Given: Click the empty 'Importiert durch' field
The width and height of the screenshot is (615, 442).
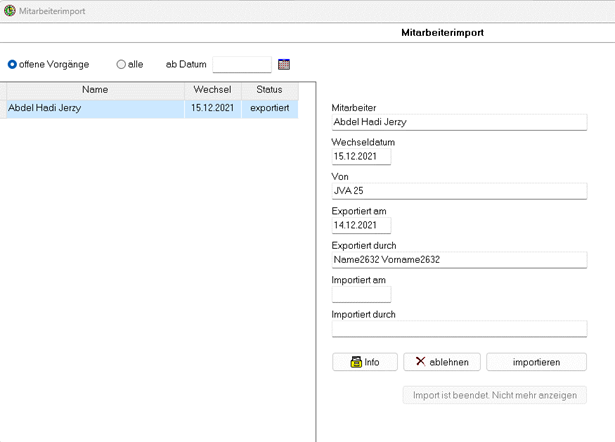Looking at the screenshot, I should pos(459,329).
